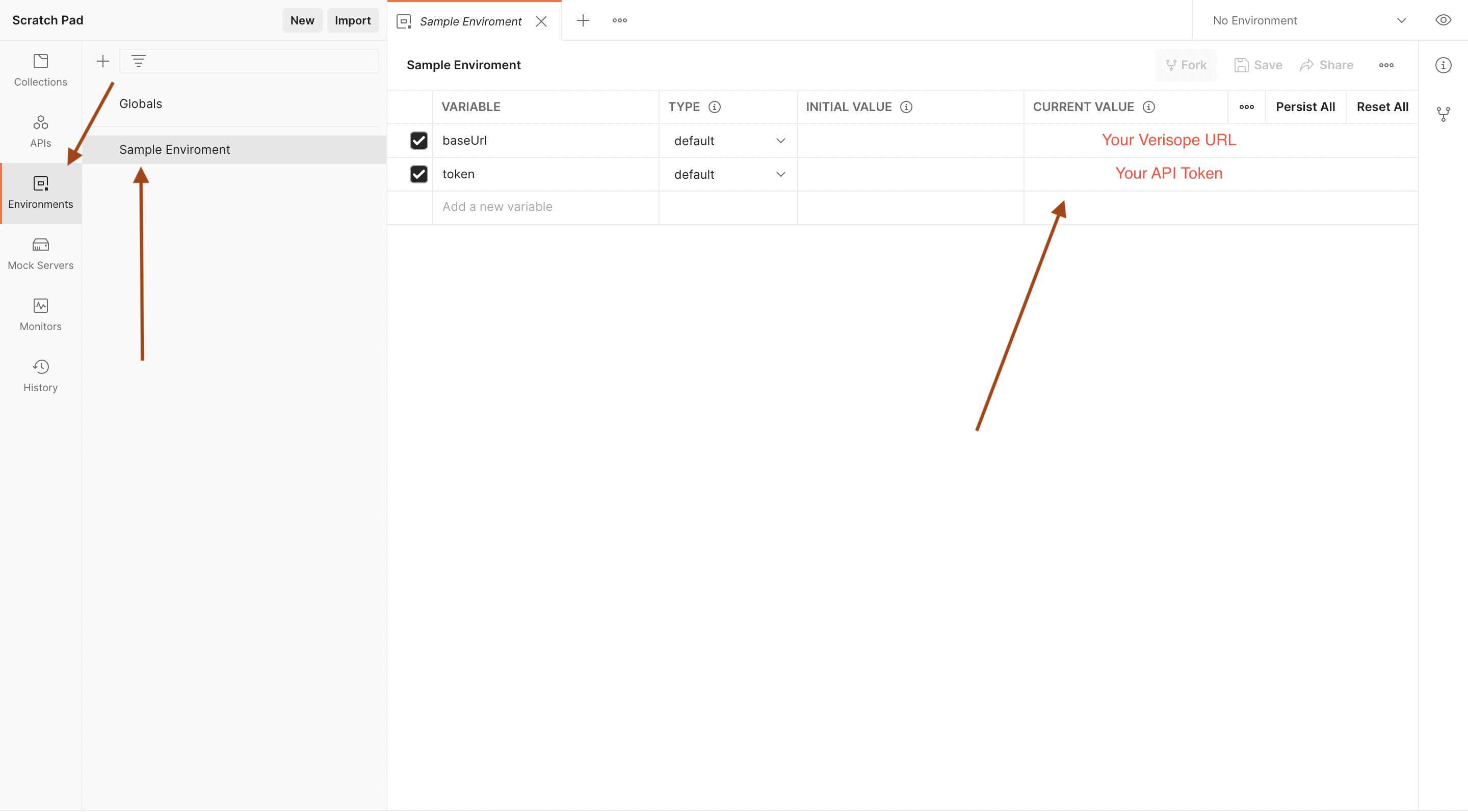
Task: Open the Sample Enviroment tab
Action: click(471, 20)
